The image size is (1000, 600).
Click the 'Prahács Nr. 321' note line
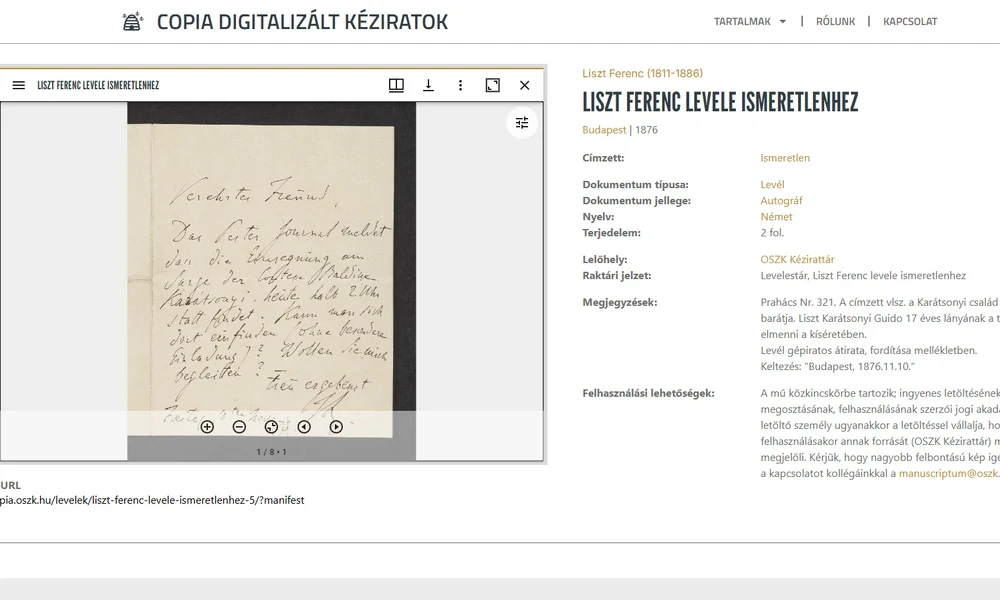(x=880, y=302)
